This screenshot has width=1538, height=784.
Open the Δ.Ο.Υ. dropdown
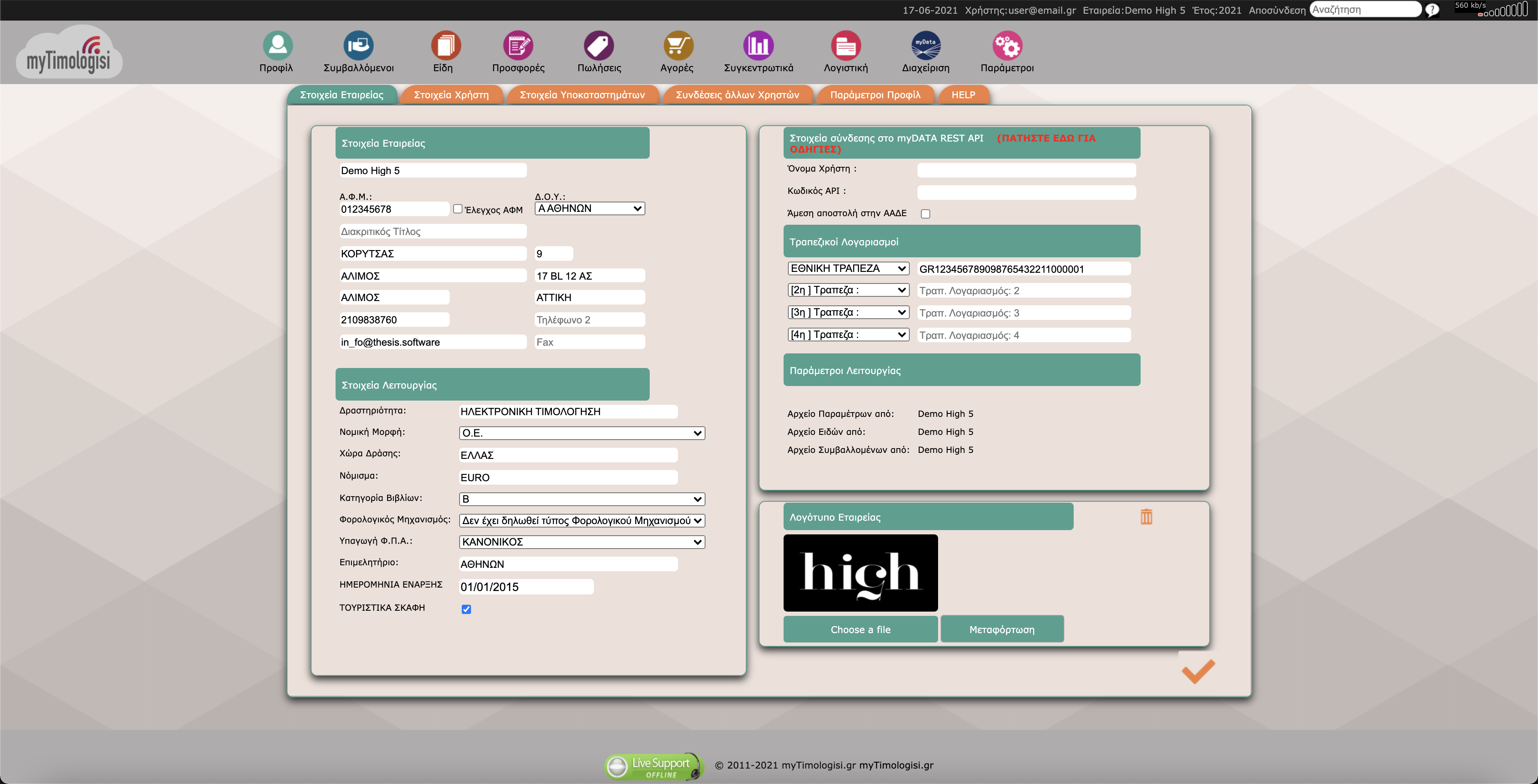[x=589, y=208]
